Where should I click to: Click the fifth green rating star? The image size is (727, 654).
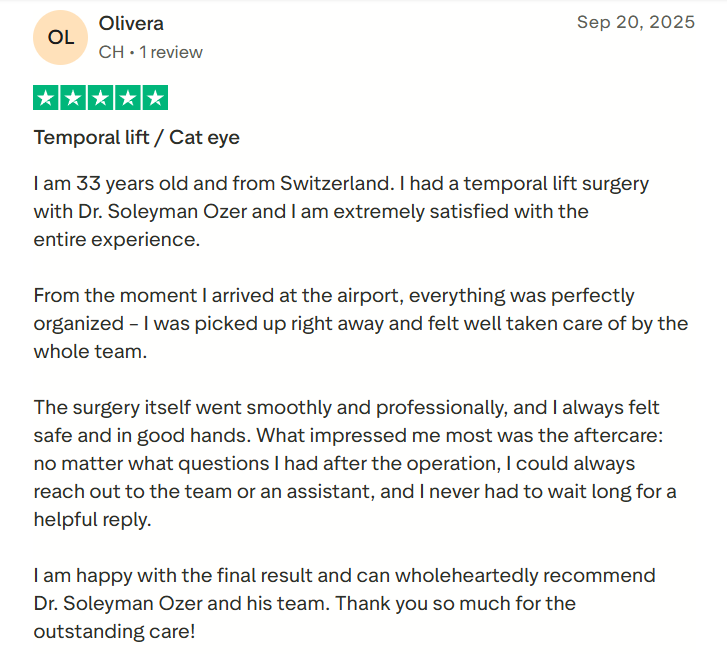point(155,98)
